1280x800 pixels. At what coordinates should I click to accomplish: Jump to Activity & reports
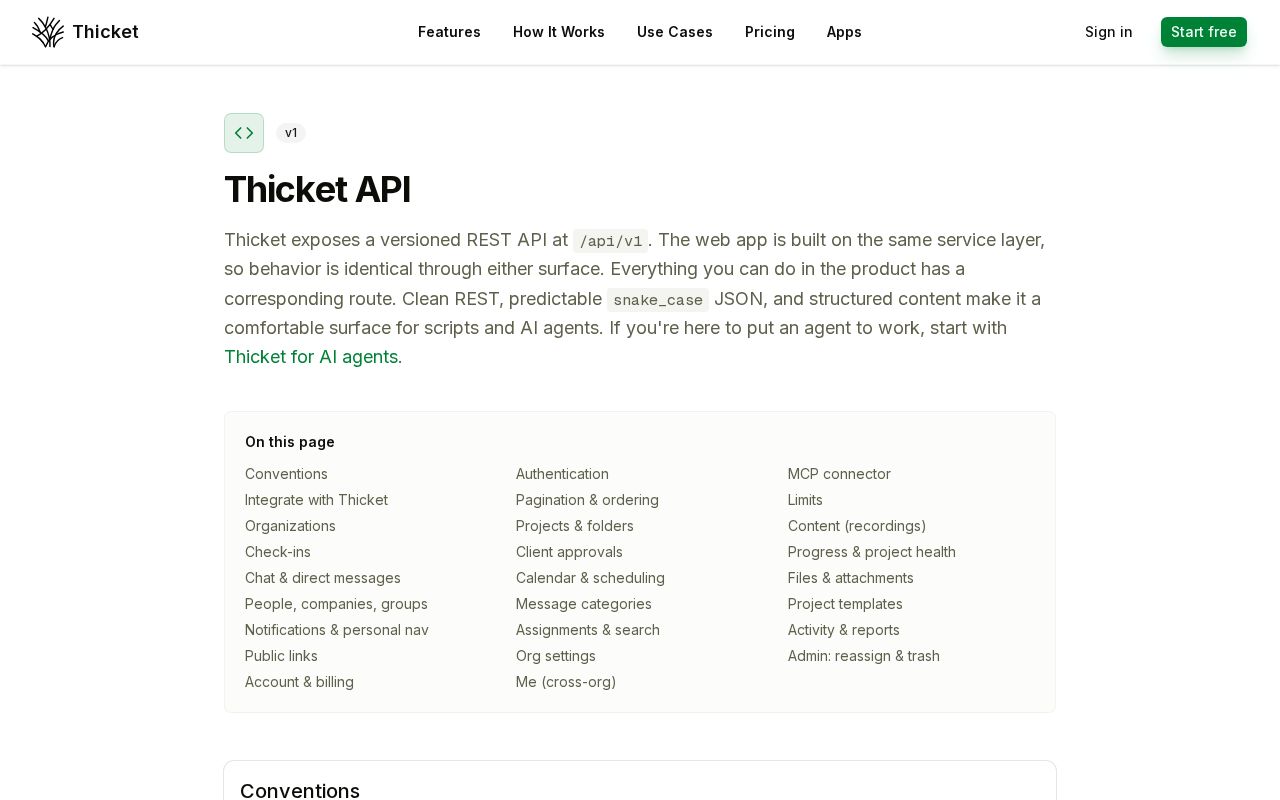click(844, 630)
